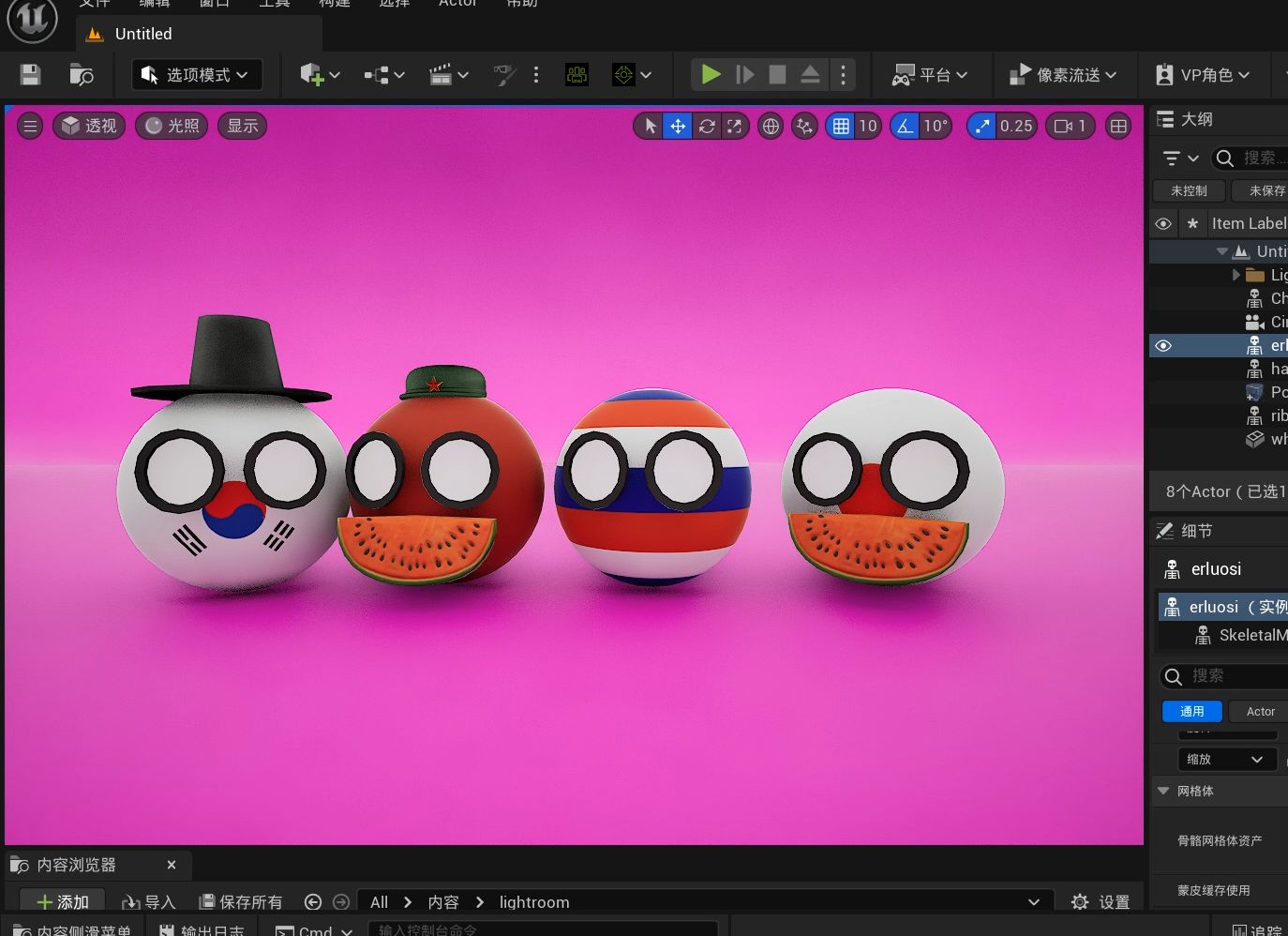The image size is (1288, 936).
Task: Select the Cin camera actor row
Action: pos(1219,322)
